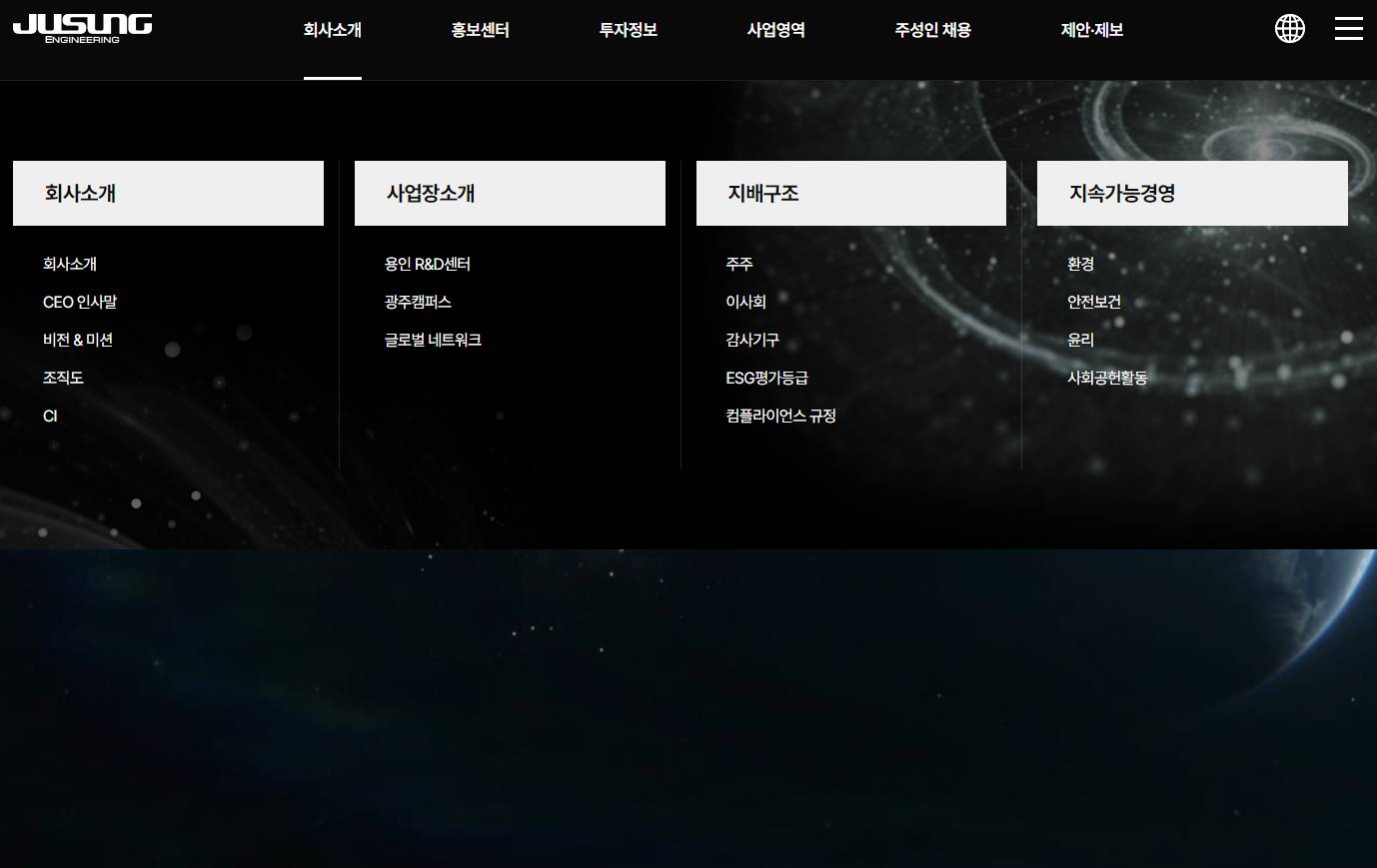Viewport: 1377px width, 868px height.
Task: Open the 윤리 link
Action: point(1081,340)
